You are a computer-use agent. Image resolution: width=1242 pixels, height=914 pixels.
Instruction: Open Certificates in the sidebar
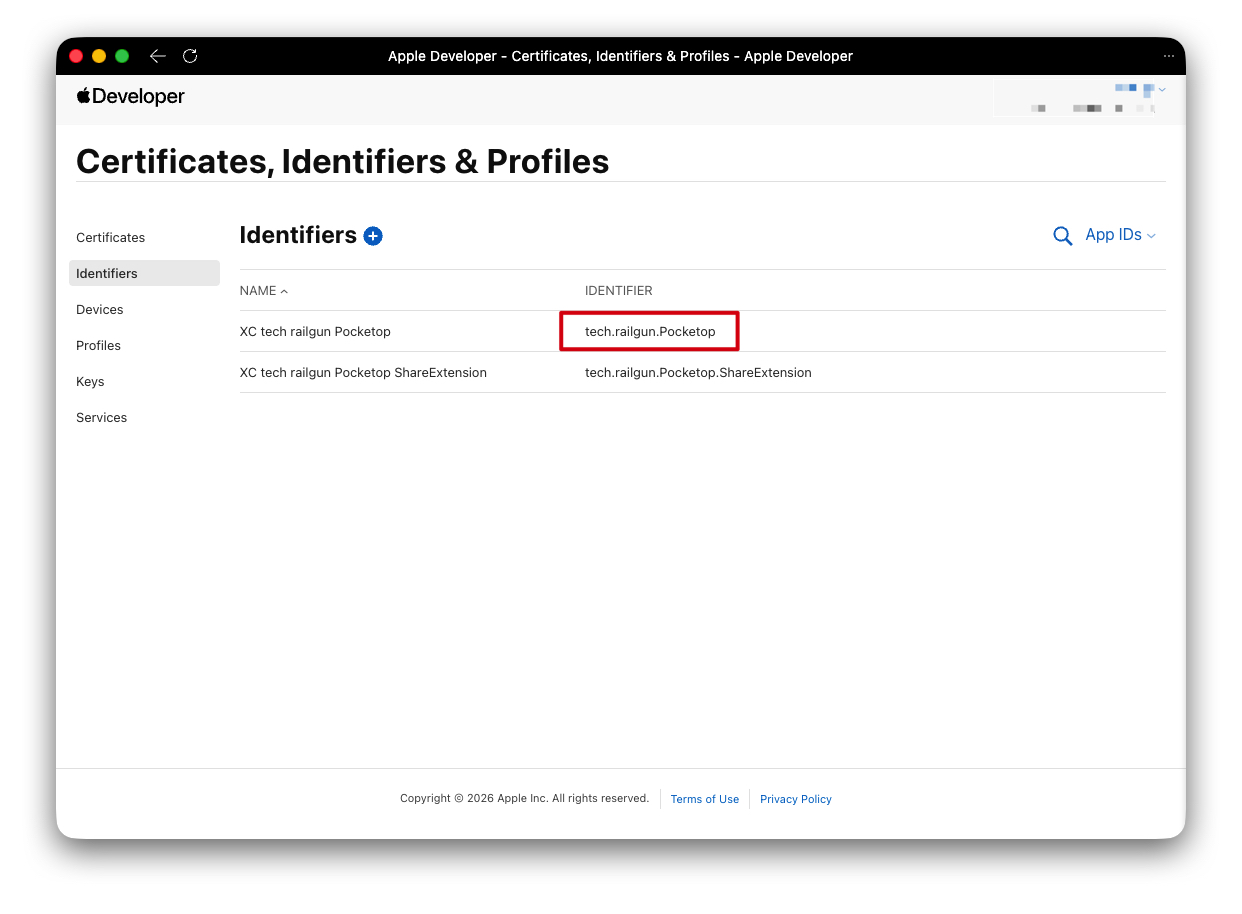pyautogui.click(x=111, y=238)
